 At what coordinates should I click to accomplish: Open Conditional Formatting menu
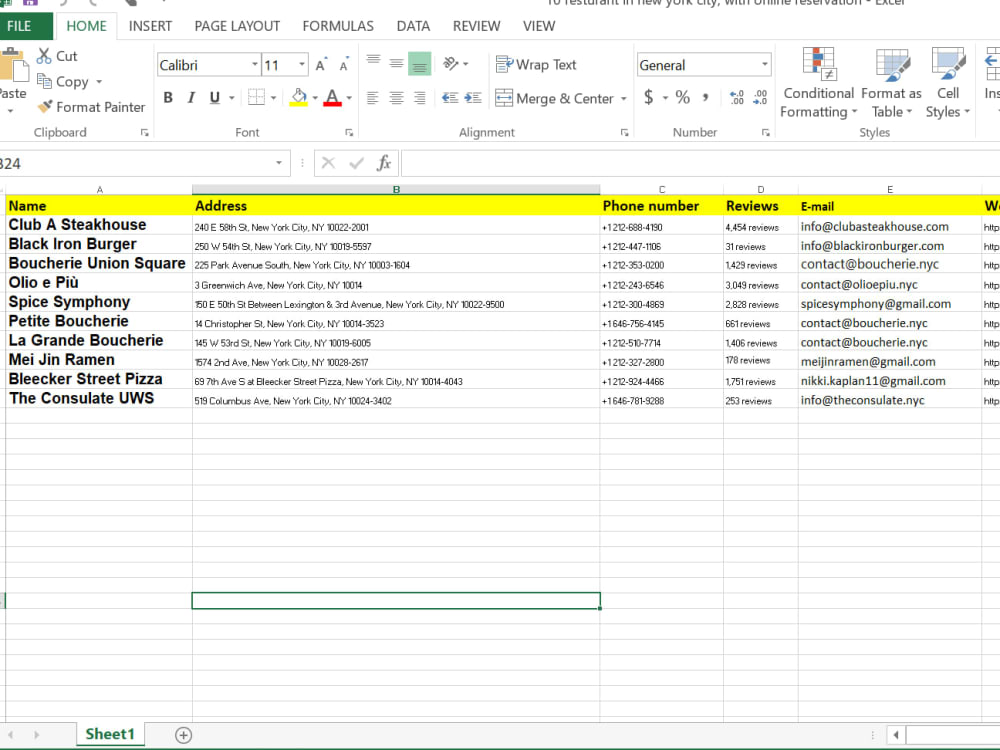point(818,83)
